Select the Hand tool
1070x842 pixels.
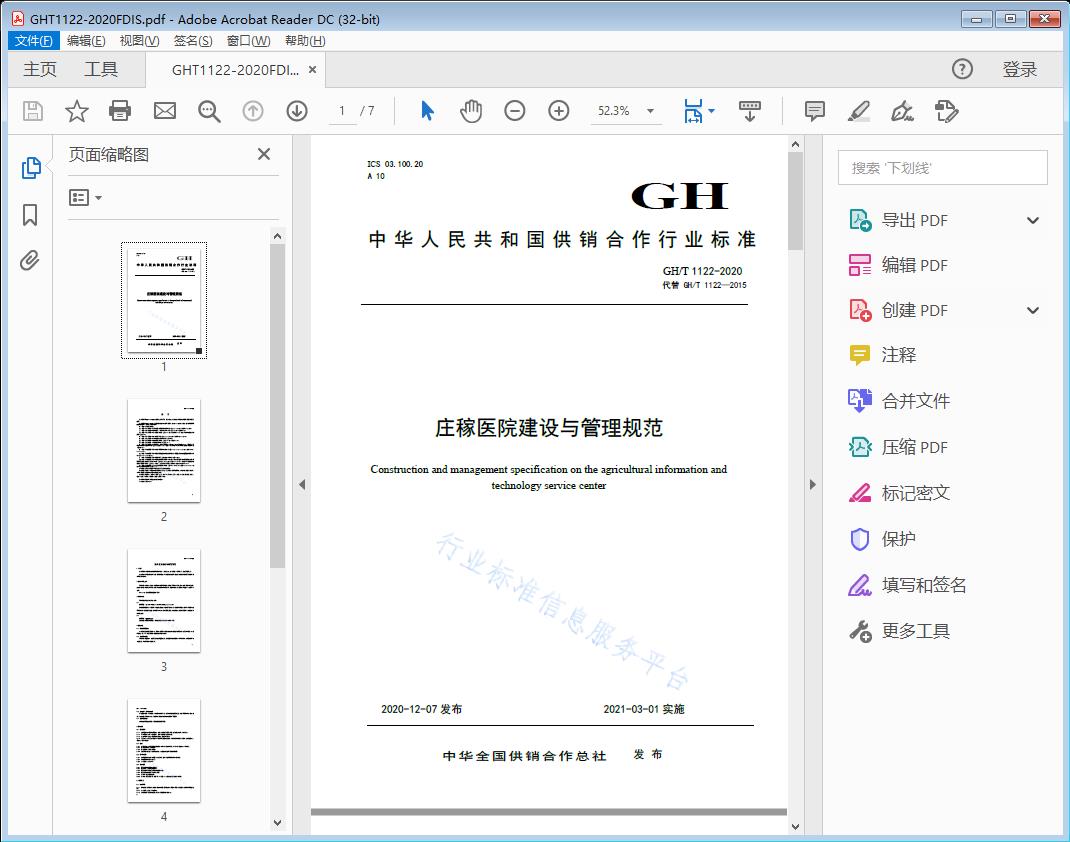pyautogui.click(x=469, y=111)
